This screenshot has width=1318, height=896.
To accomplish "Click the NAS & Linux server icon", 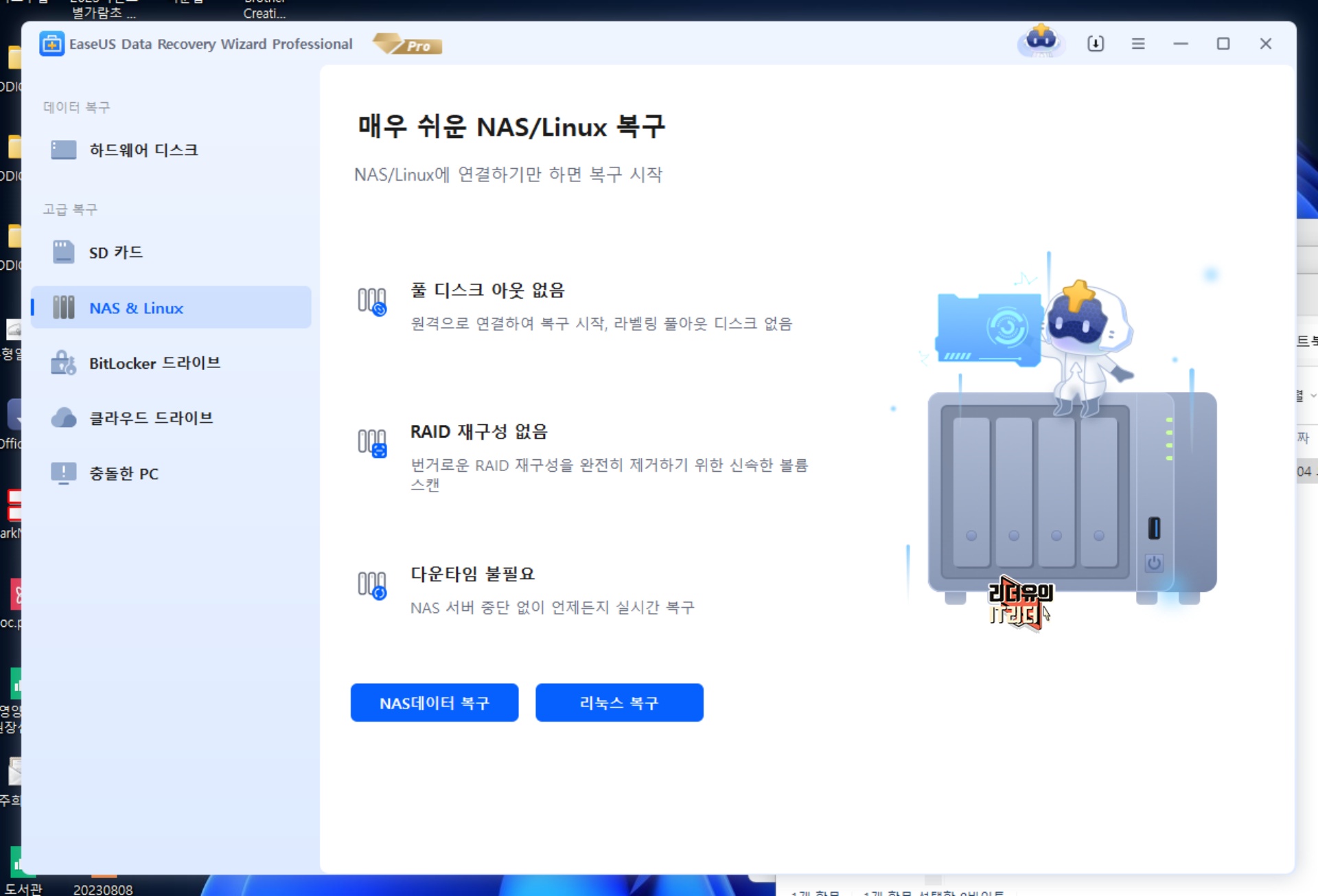I will (64, 308).
